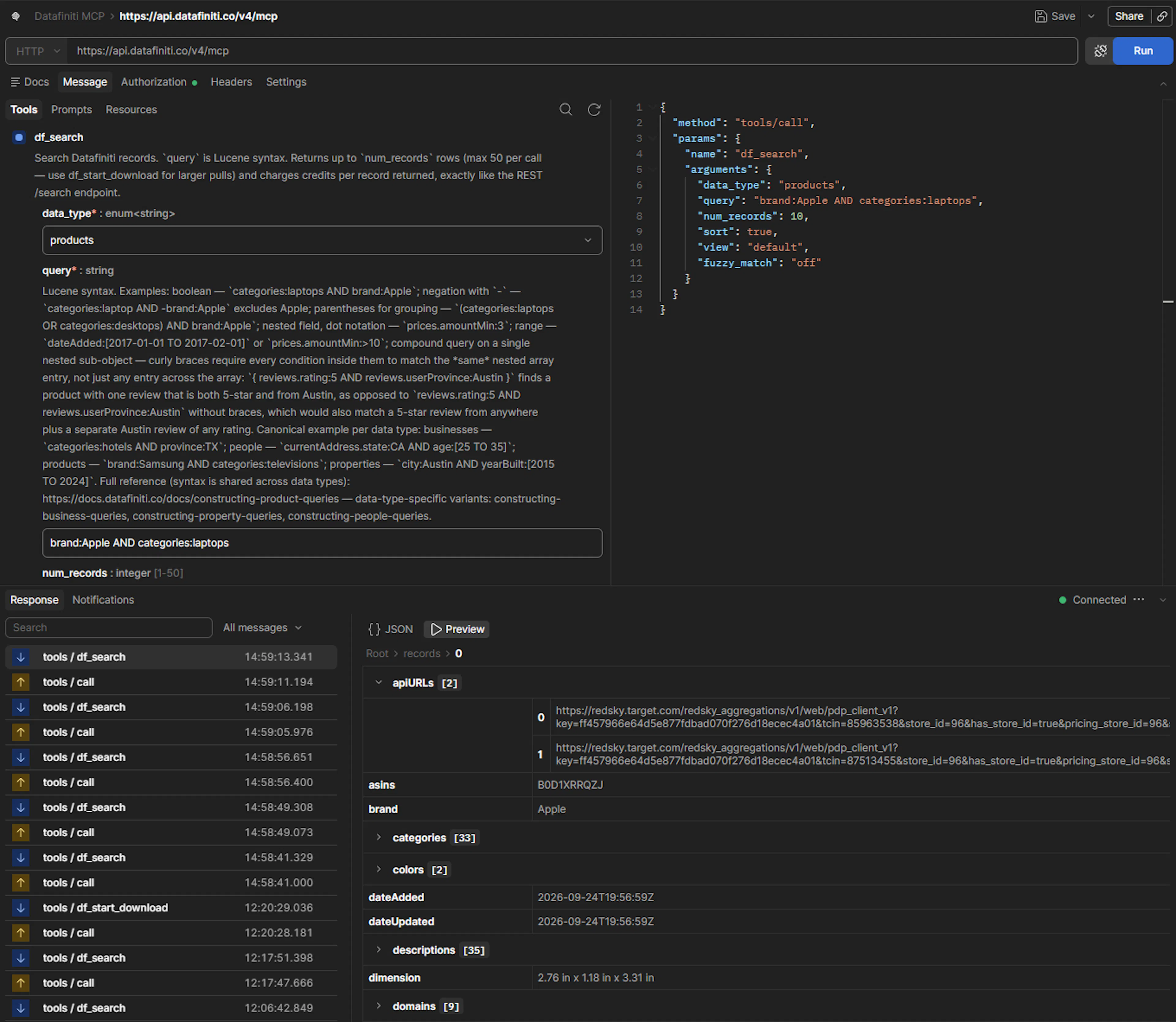Viewport: 1176px width, 1022px height.
Task: Collapse the request panel chevron at top right
Action: click(x=1163, y=84)
